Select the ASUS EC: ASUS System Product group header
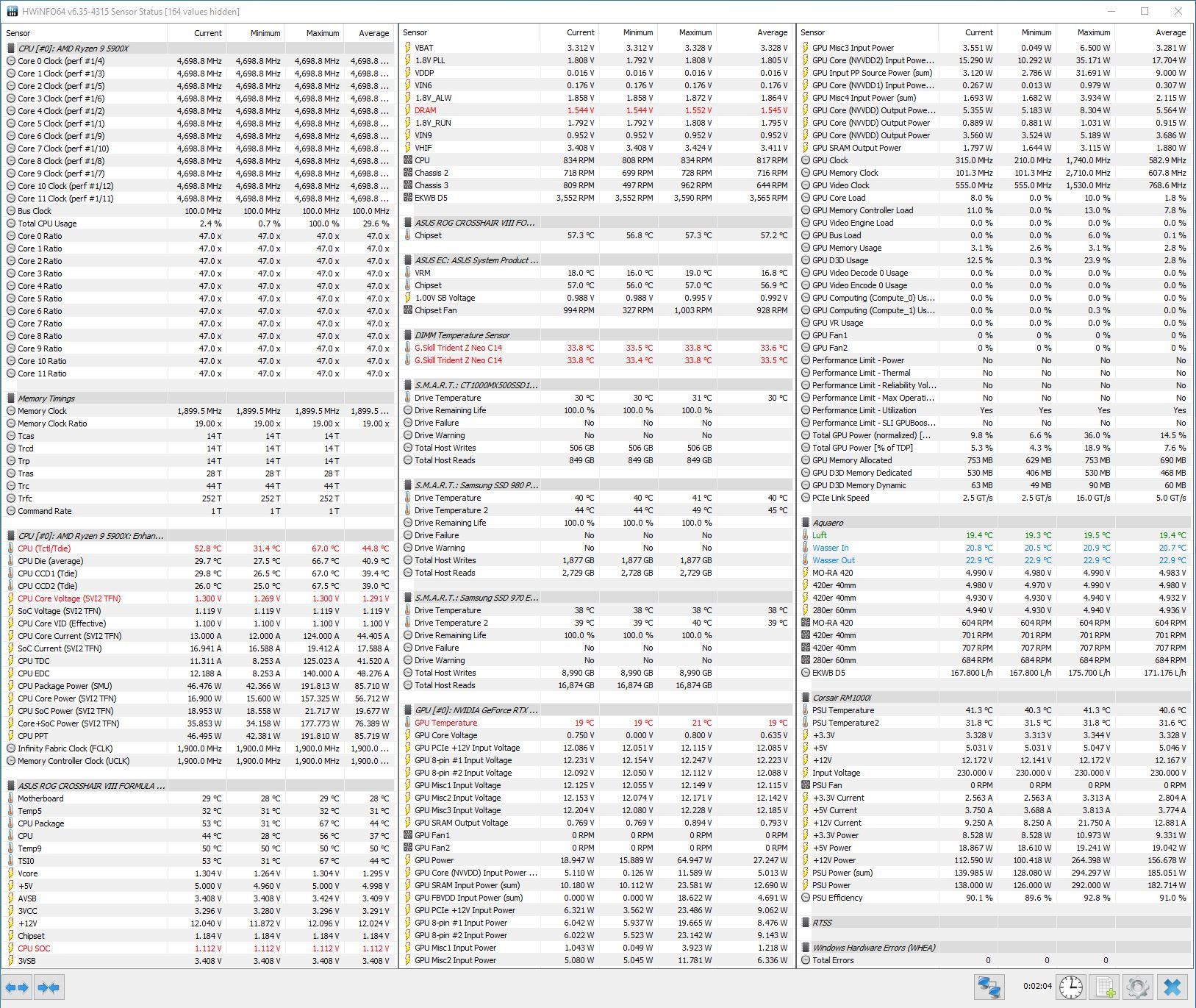Image resolution: width=1196 pixels, height=1008 pixels. click(596, 260)
